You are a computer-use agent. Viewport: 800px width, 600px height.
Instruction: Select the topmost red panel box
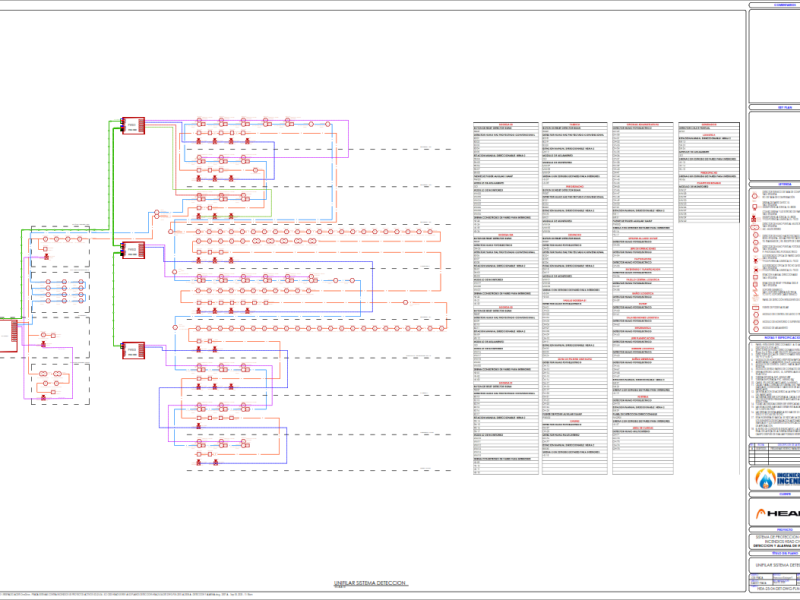tap(133, 126)
